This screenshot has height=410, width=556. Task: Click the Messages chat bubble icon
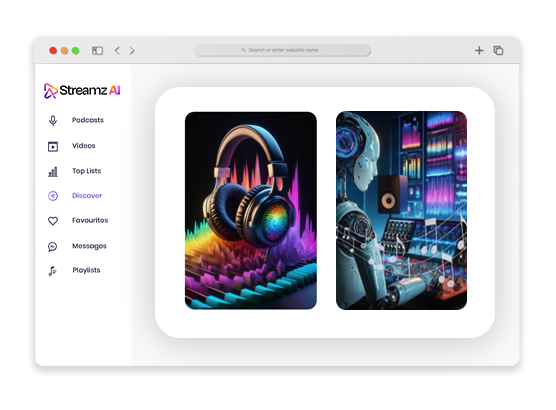coord(52,246)
